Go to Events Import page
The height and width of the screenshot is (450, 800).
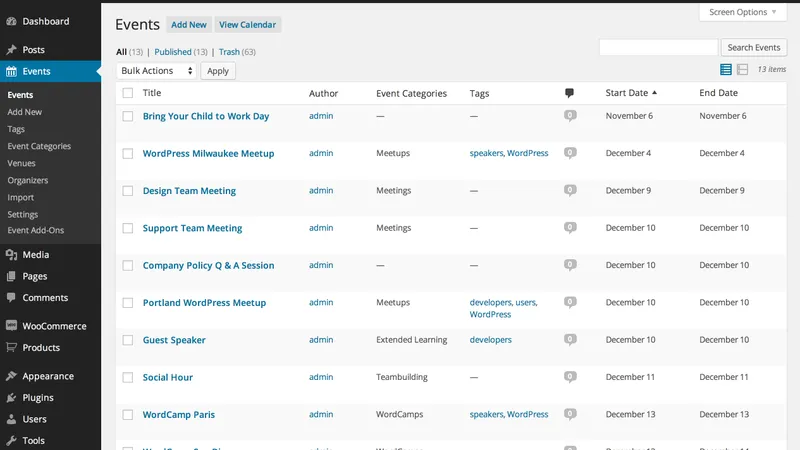pyautogui.click(x=20, y=197)
